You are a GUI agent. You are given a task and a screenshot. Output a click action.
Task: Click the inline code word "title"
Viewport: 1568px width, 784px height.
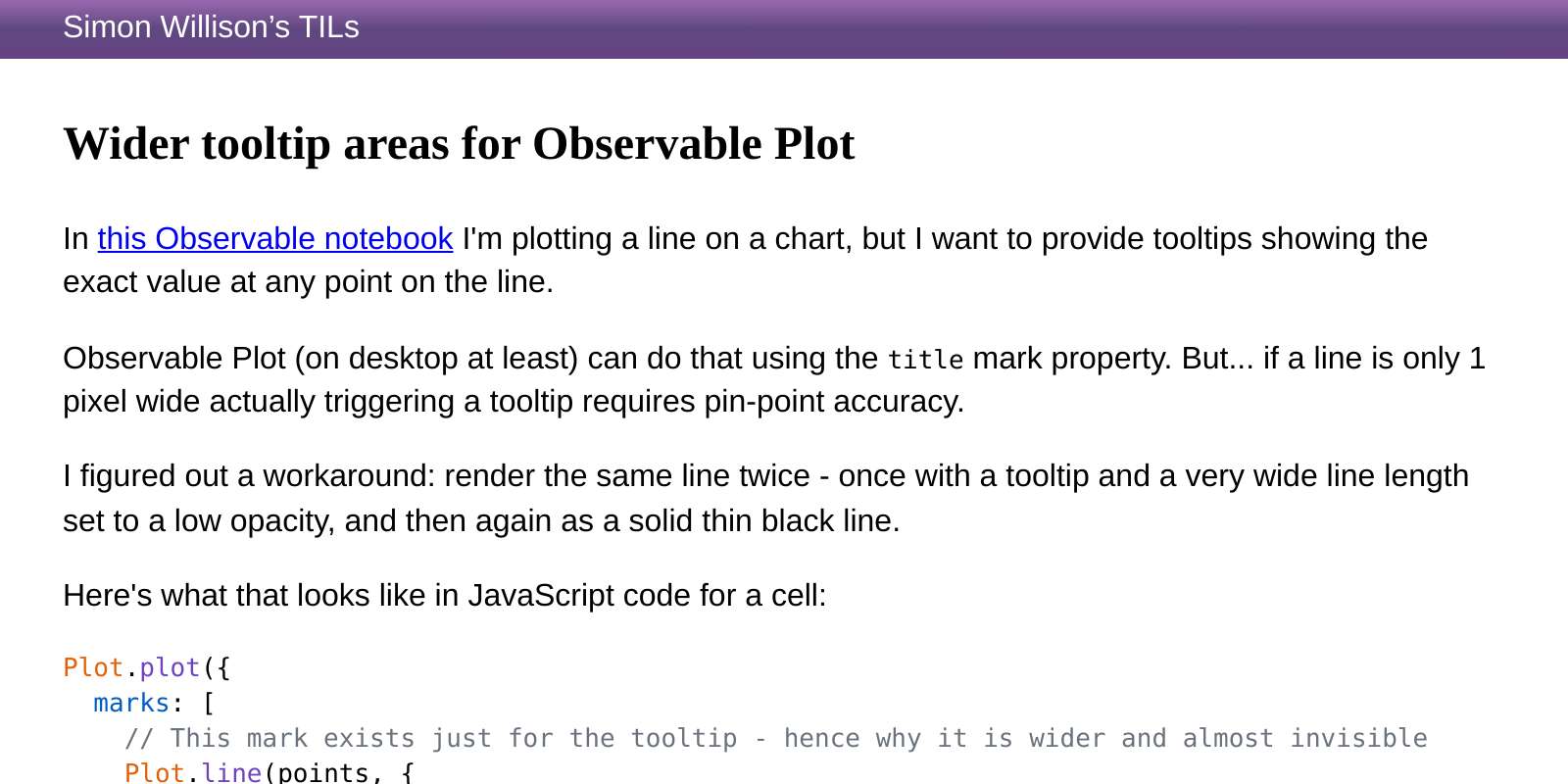coord(925,360)
